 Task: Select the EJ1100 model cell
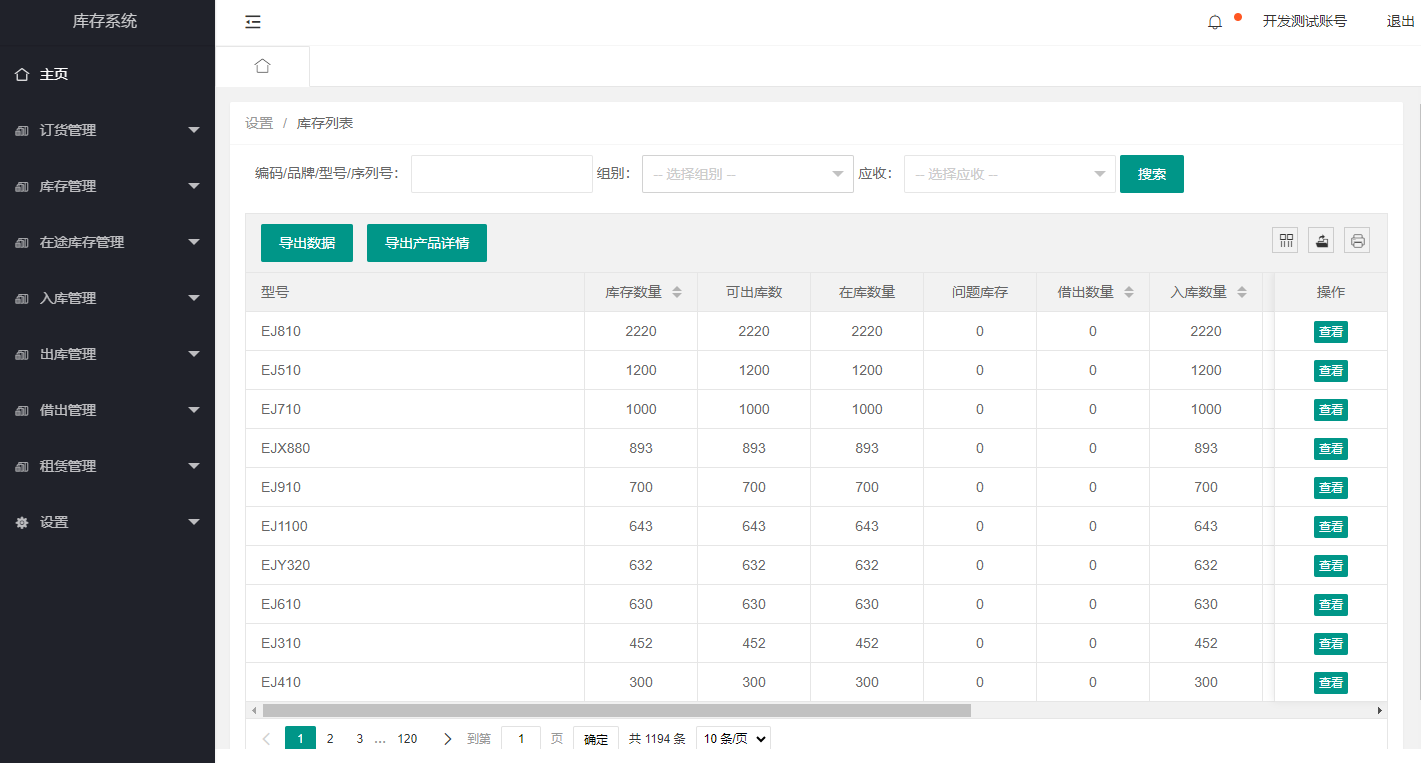pyautogui.click(x=415, y=526)
